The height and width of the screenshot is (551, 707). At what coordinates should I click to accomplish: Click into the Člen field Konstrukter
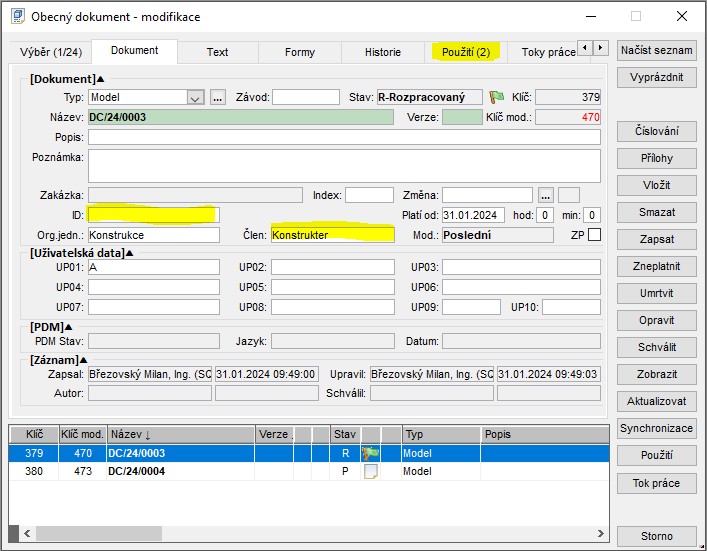click(x=333, y=235)
